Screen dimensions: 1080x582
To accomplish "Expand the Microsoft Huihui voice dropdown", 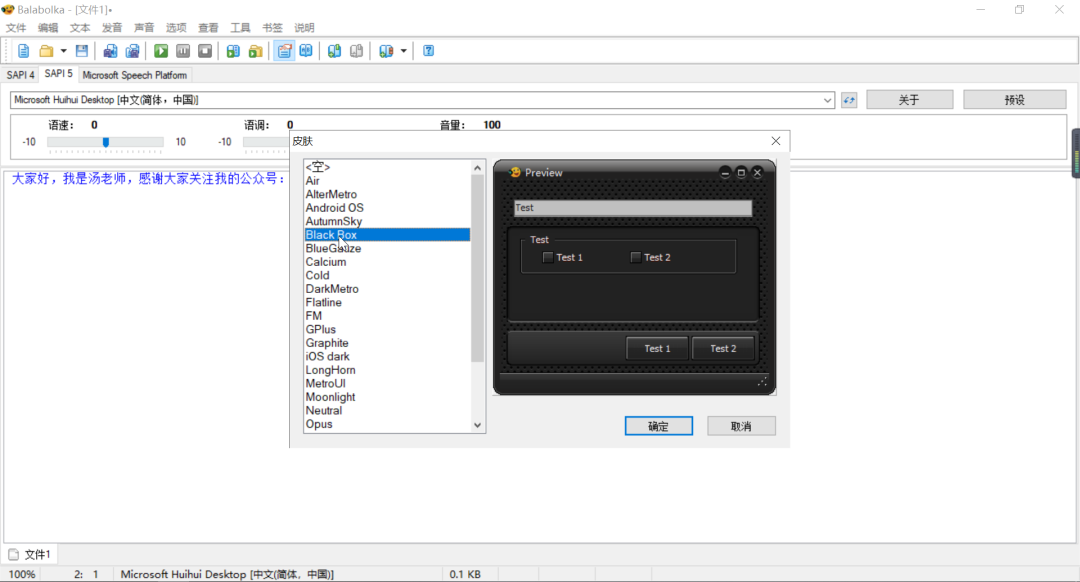I will click(x=828, y=100).
